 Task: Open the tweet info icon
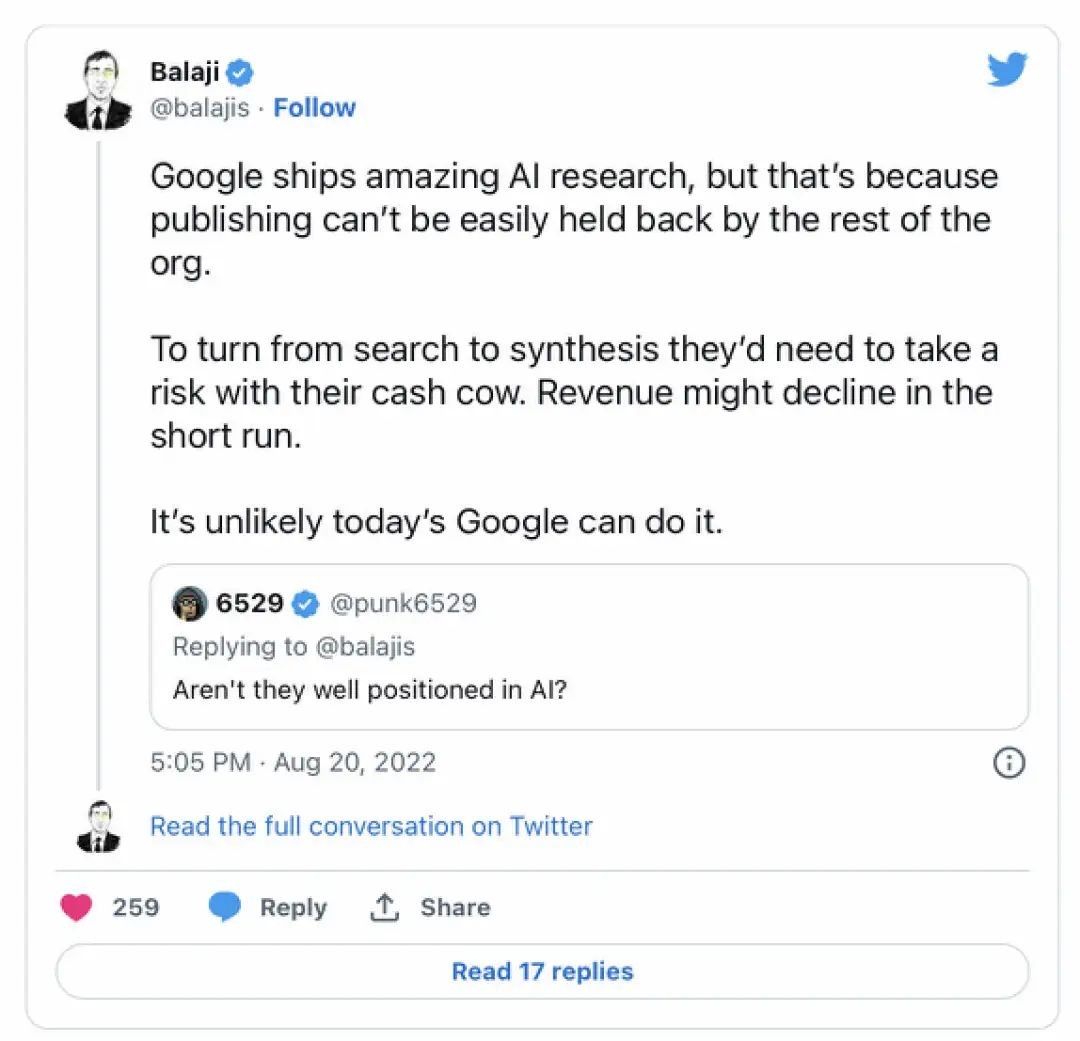point(1008,763)
